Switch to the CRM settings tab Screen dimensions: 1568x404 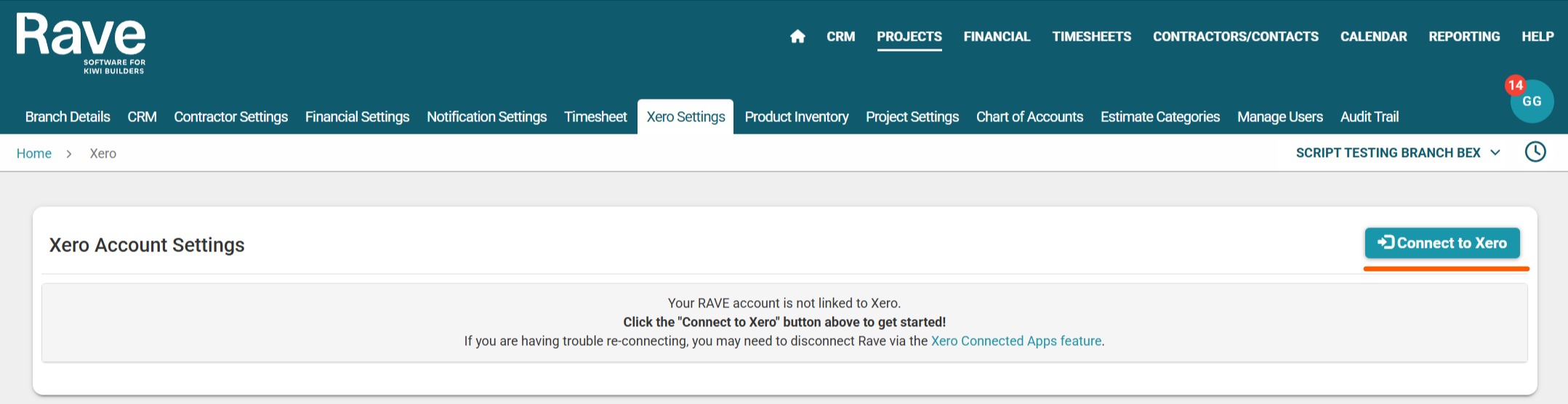point(142,117)
